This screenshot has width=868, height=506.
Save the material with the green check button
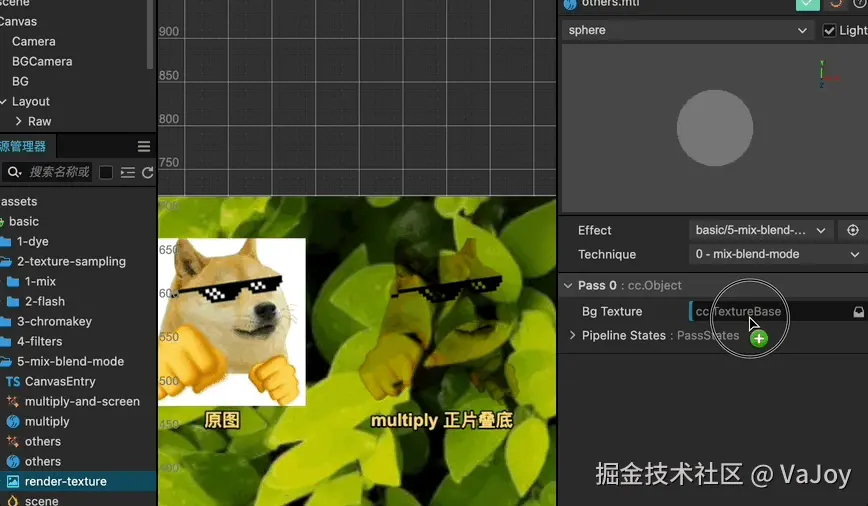[807, 4]
